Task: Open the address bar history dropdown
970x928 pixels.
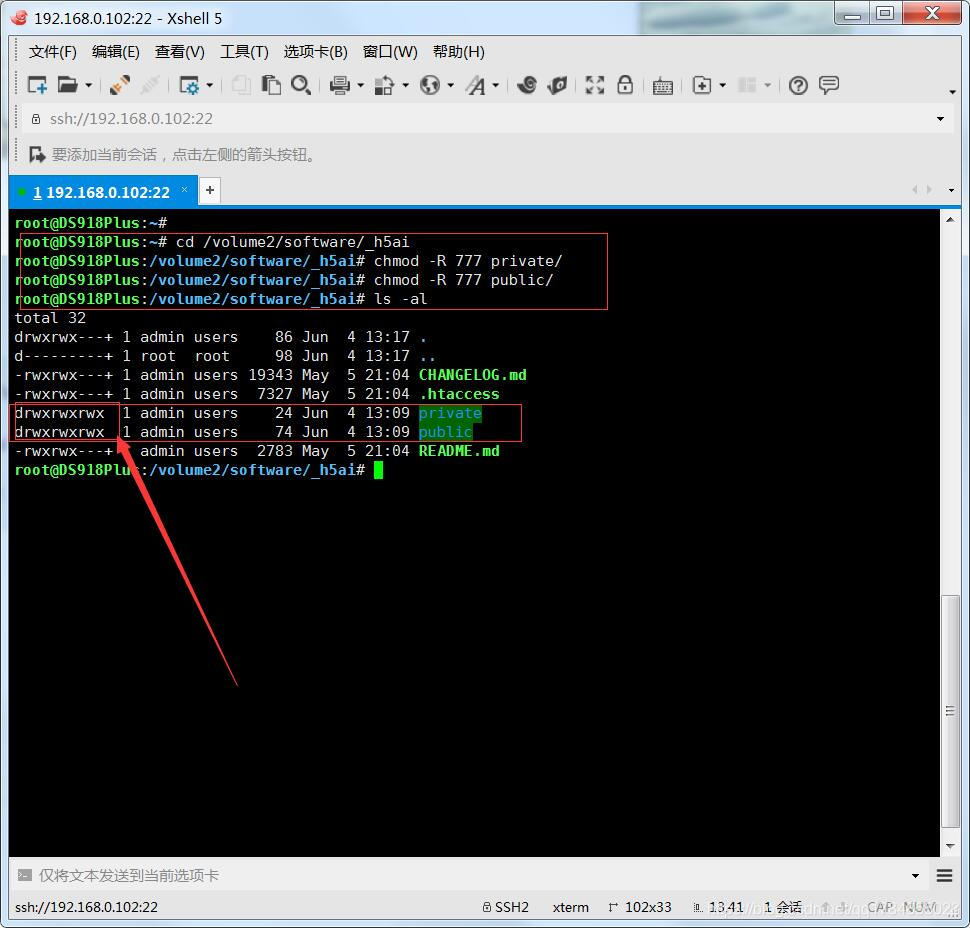Action: coord(940,119)
